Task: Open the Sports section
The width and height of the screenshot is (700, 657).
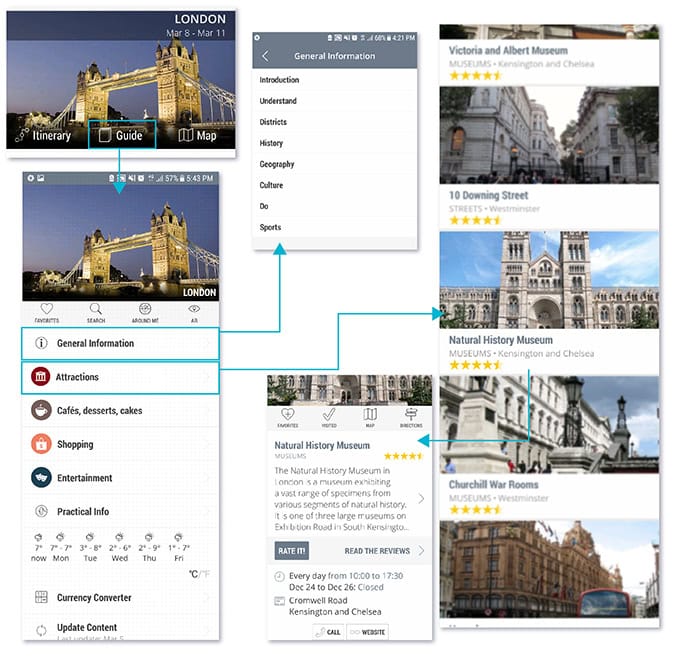Action: [334, 227]
